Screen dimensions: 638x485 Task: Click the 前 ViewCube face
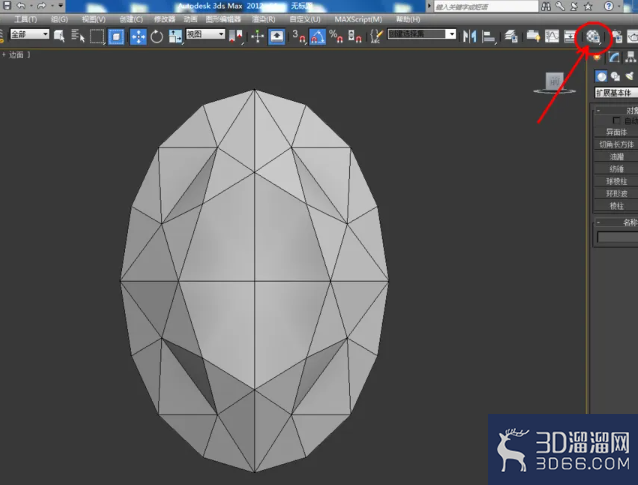(554, 81)
